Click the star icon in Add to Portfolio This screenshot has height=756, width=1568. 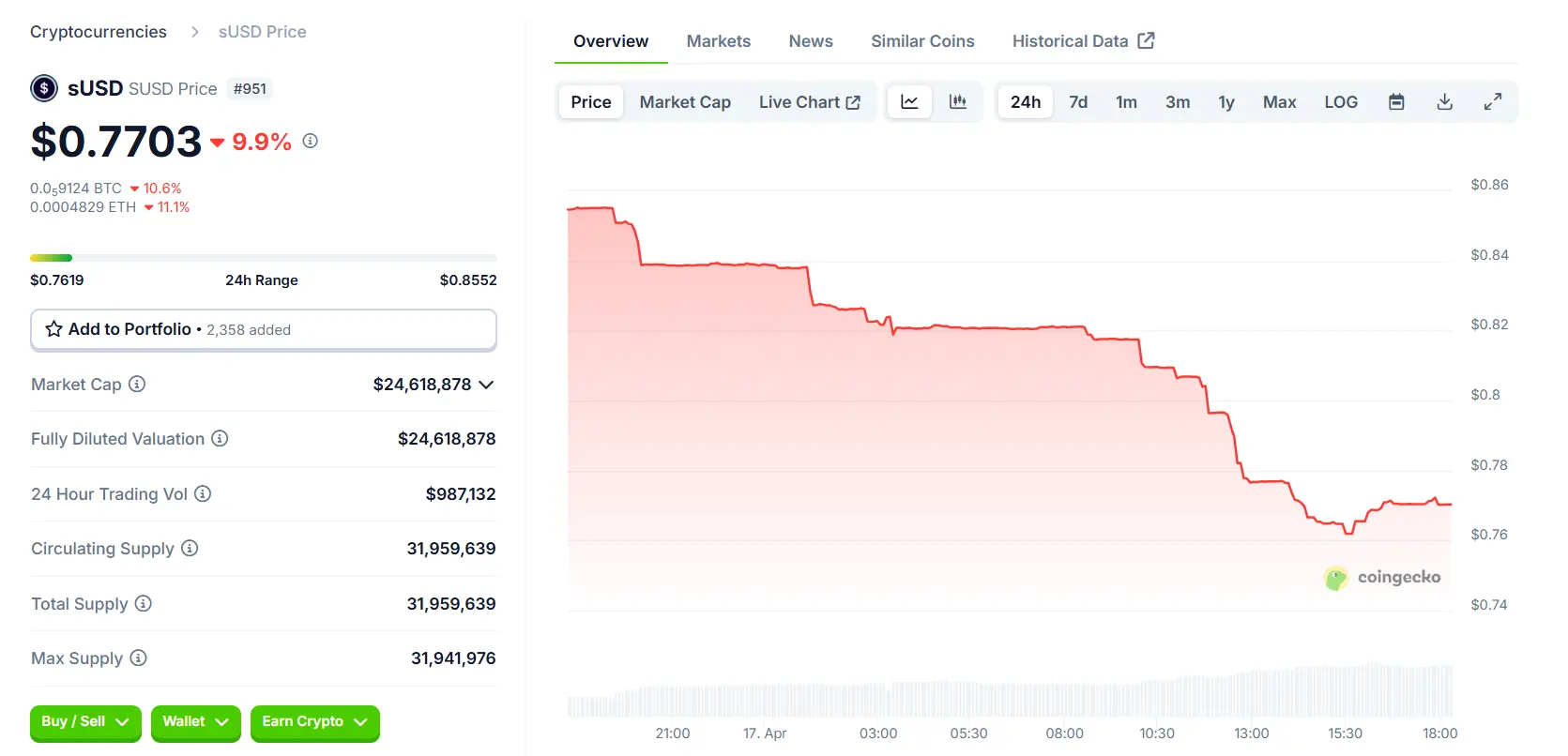point(54,329)
